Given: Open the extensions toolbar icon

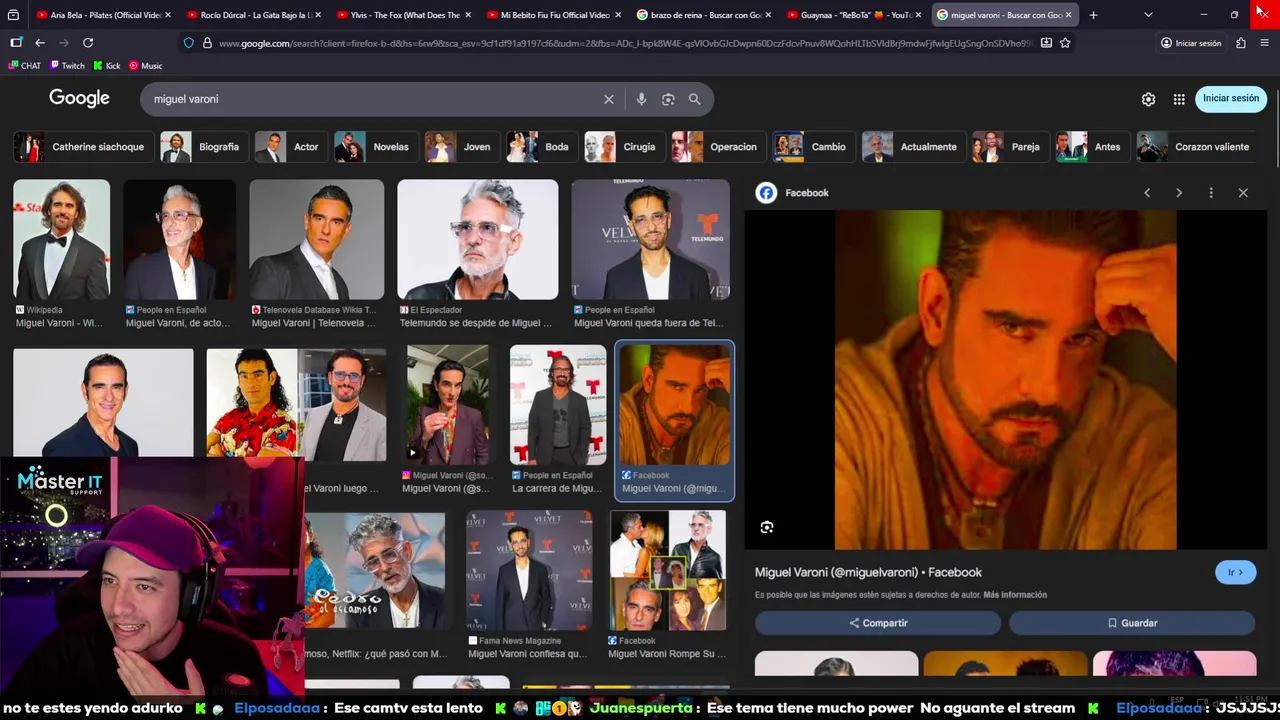Looking at the screenshot, I should [1241, 43].
